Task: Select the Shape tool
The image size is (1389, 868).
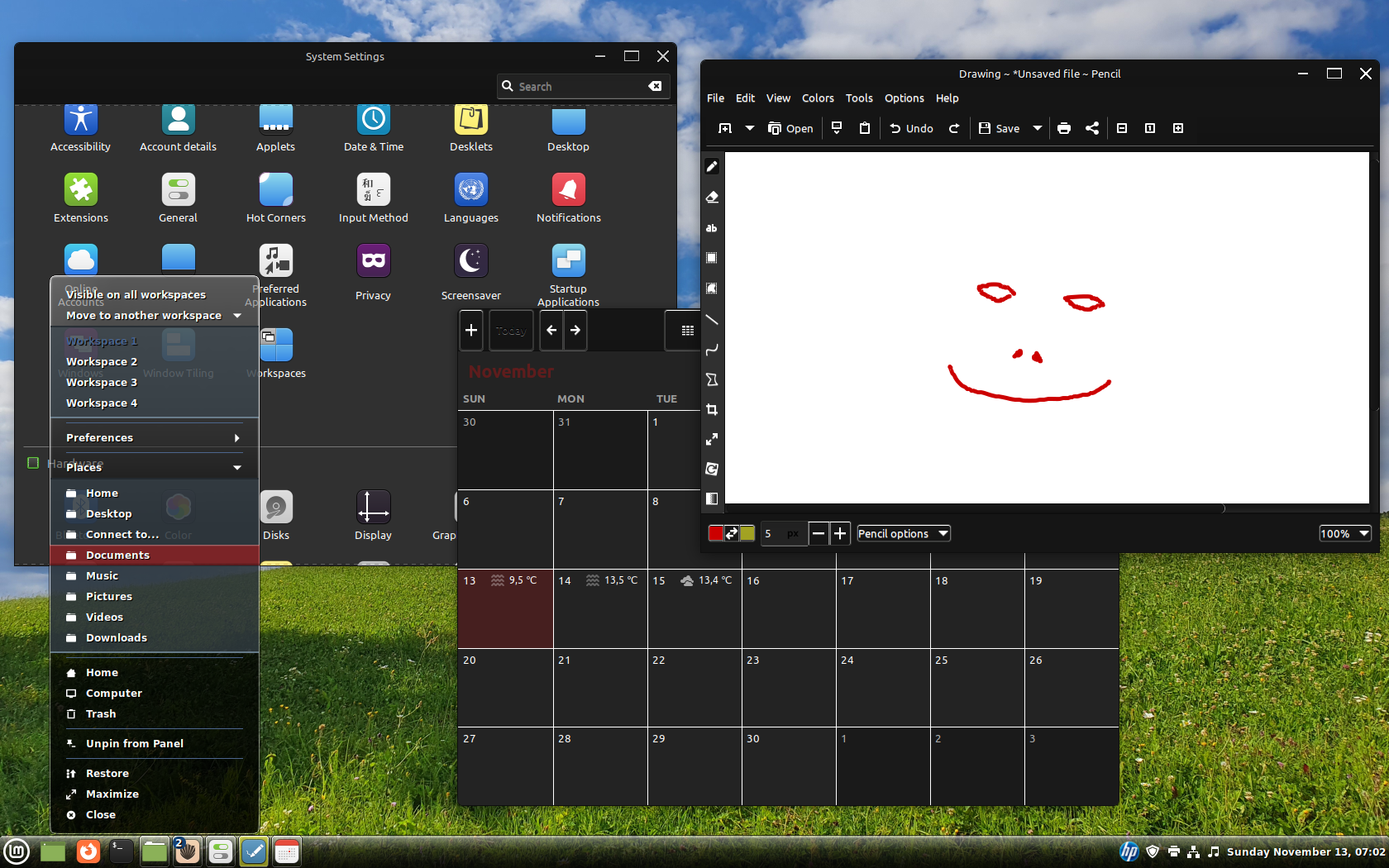Action: tap(712, 379)
